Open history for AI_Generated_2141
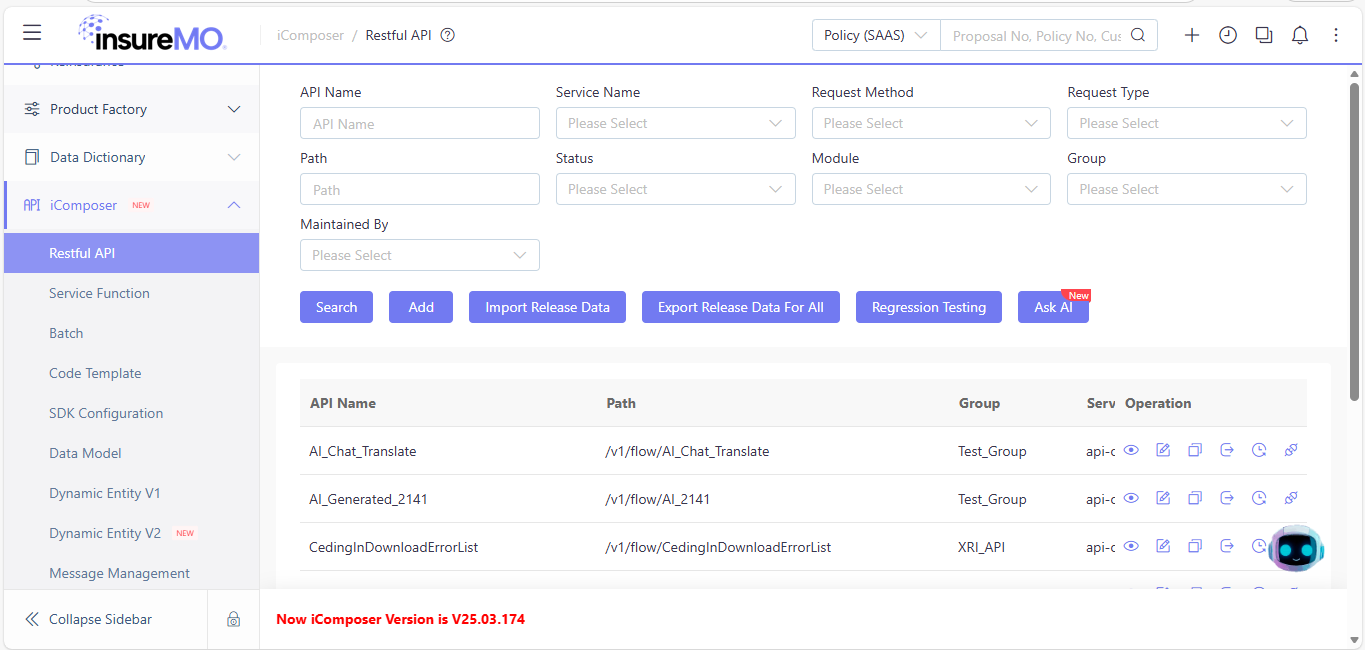 pyautogui.click(x=1259, y=498)
